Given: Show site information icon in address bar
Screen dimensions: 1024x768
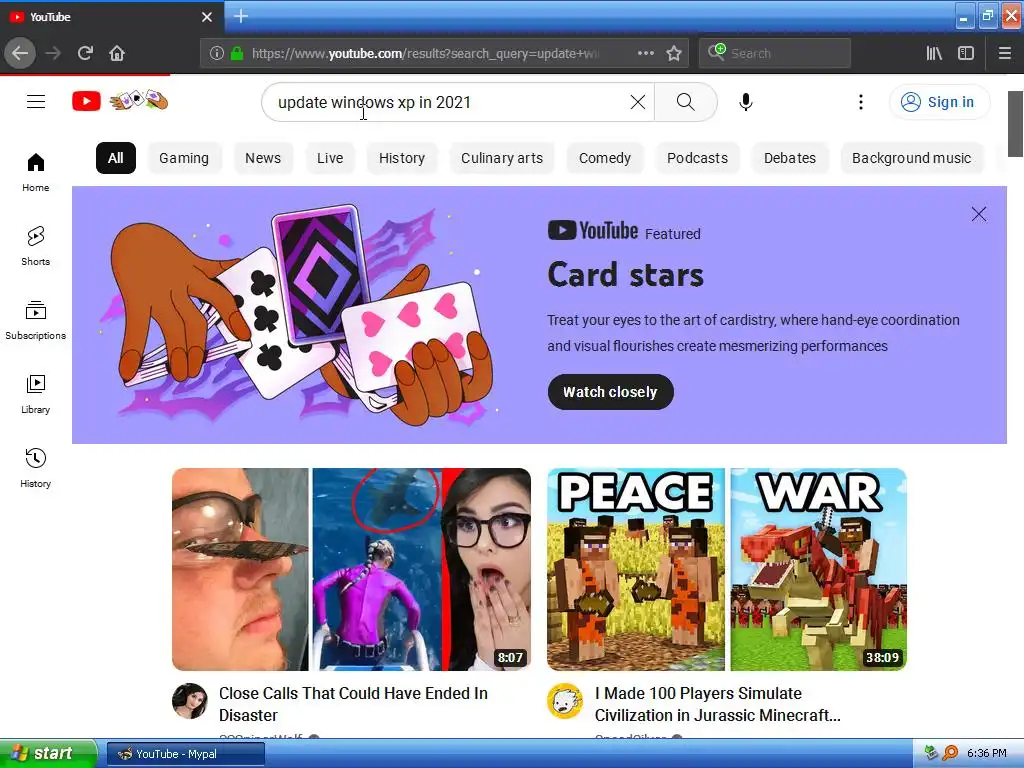Looking at the screenshot, I should coord(217,53).
